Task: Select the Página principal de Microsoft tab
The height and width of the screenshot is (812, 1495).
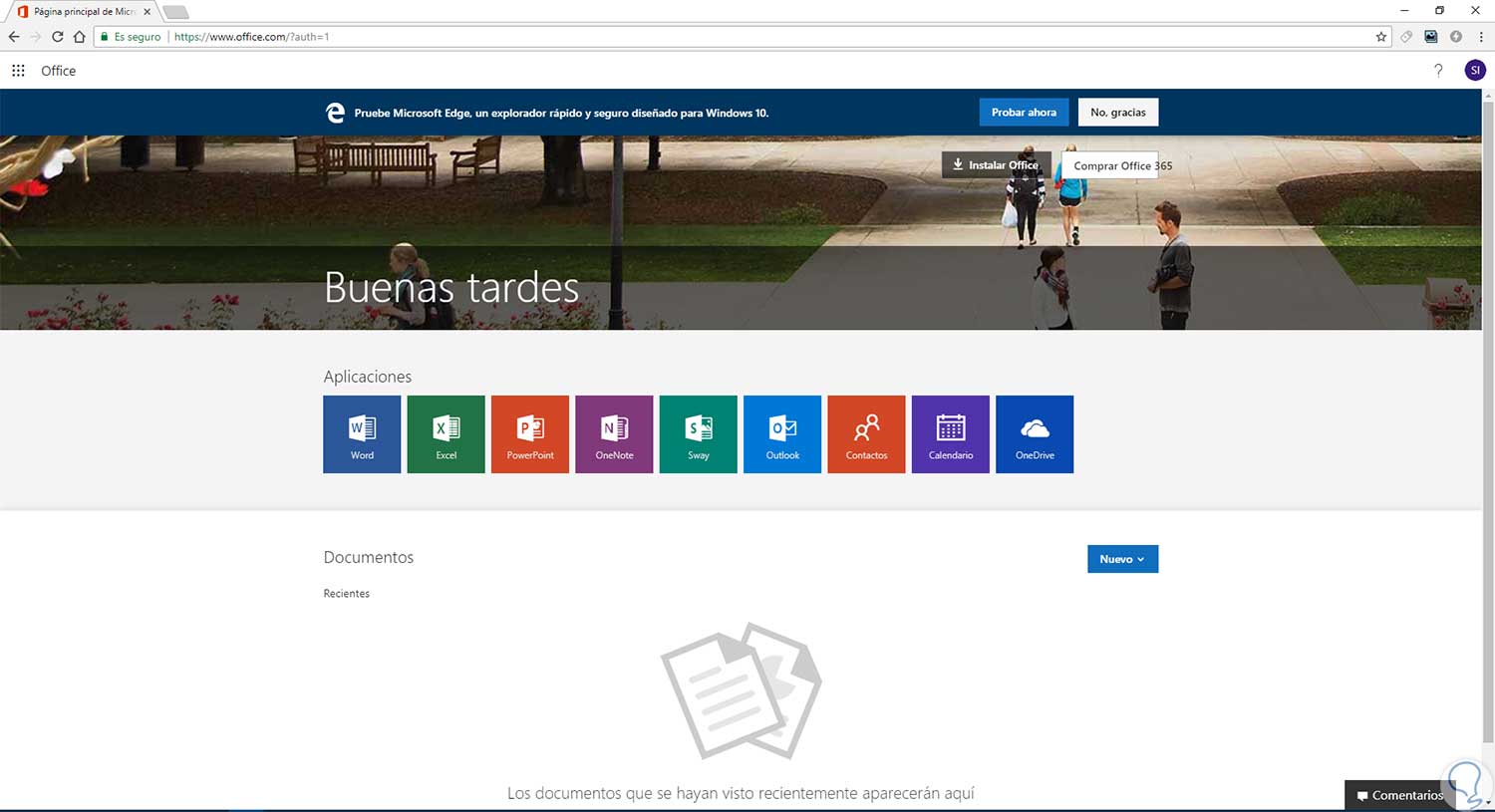Action: pos(84,12)
